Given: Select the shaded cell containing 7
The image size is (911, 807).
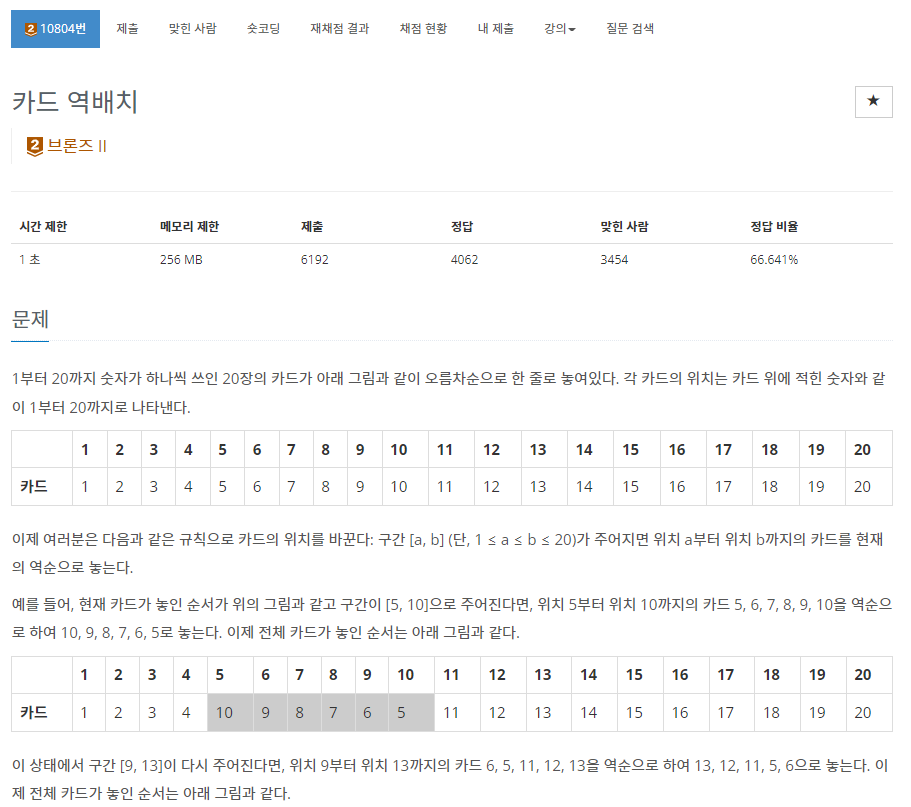Looking at the screenshot, I should [338, 712].
